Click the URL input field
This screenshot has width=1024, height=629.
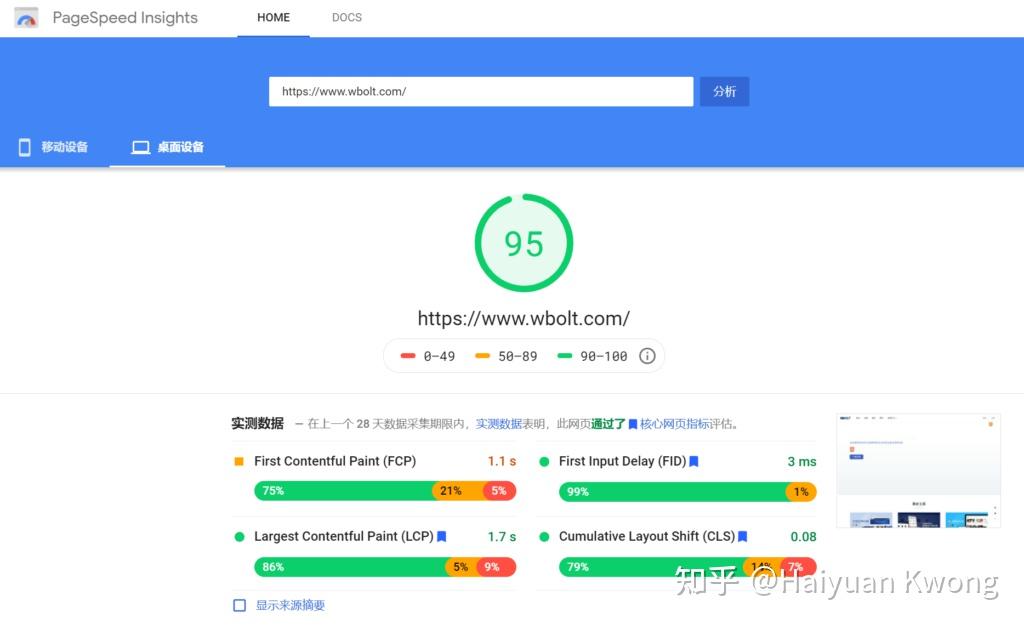(481, 91)
